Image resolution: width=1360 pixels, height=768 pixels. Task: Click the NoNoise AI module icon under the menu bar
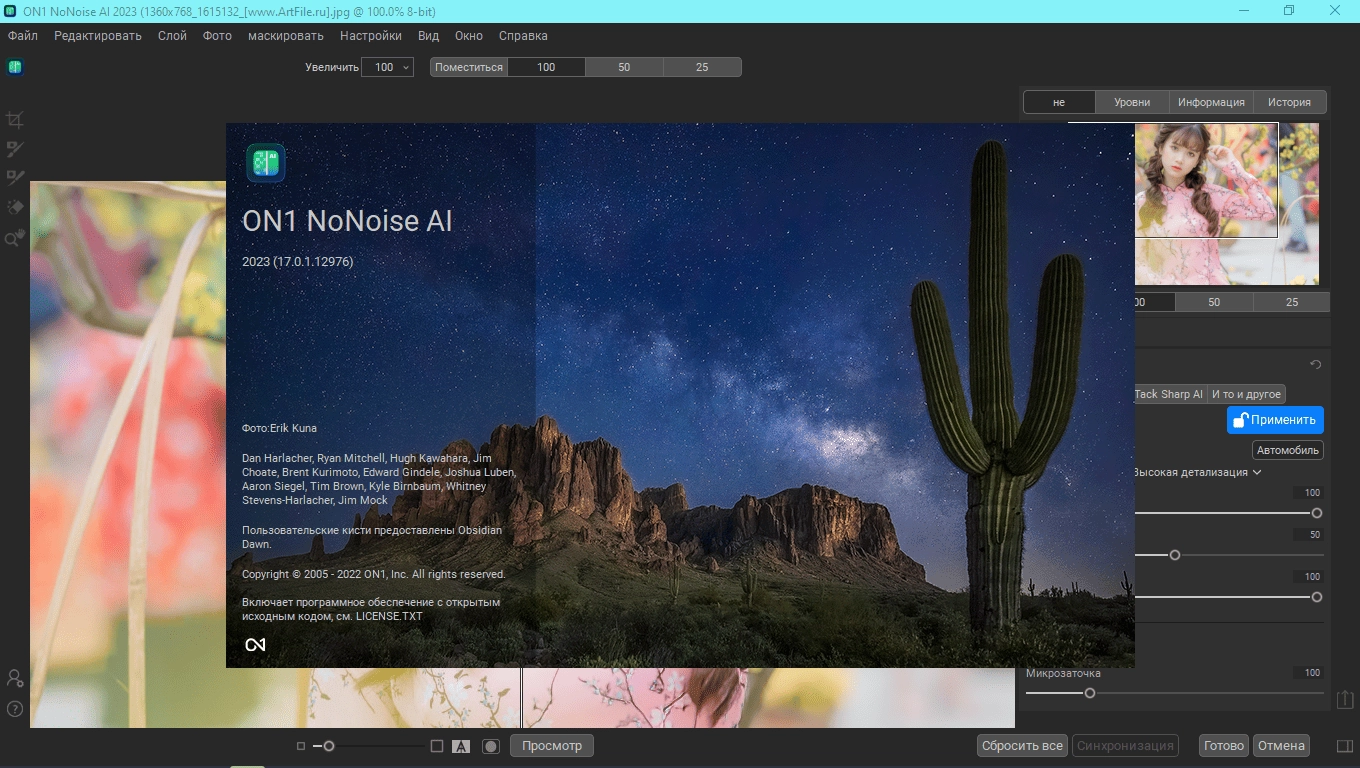(15, 67)
